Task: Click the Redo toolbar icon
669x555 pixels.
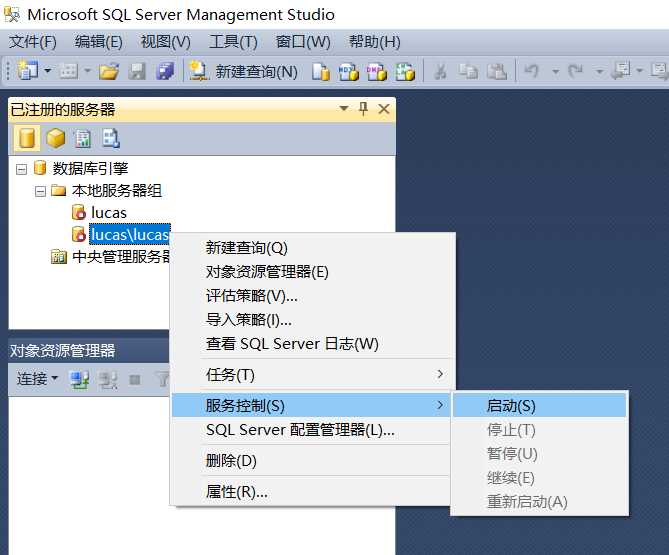Action: tap(576, 71)
